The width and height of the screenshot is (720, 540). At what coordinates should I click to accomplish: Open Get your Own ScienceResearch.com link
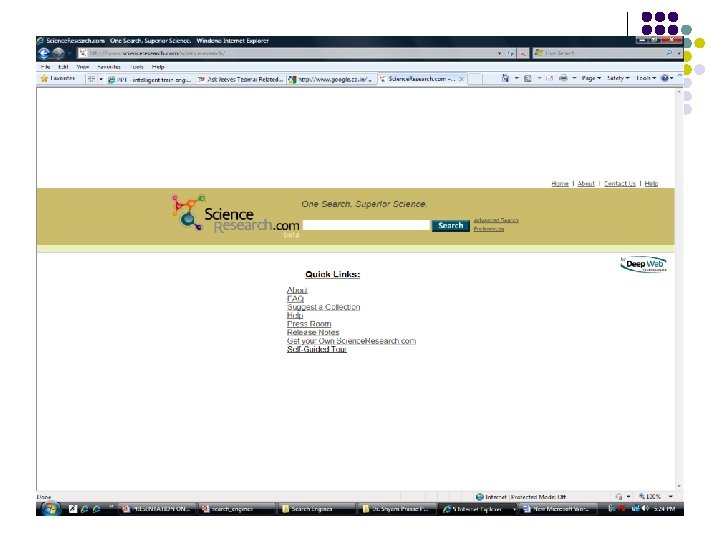click(351, 341)
